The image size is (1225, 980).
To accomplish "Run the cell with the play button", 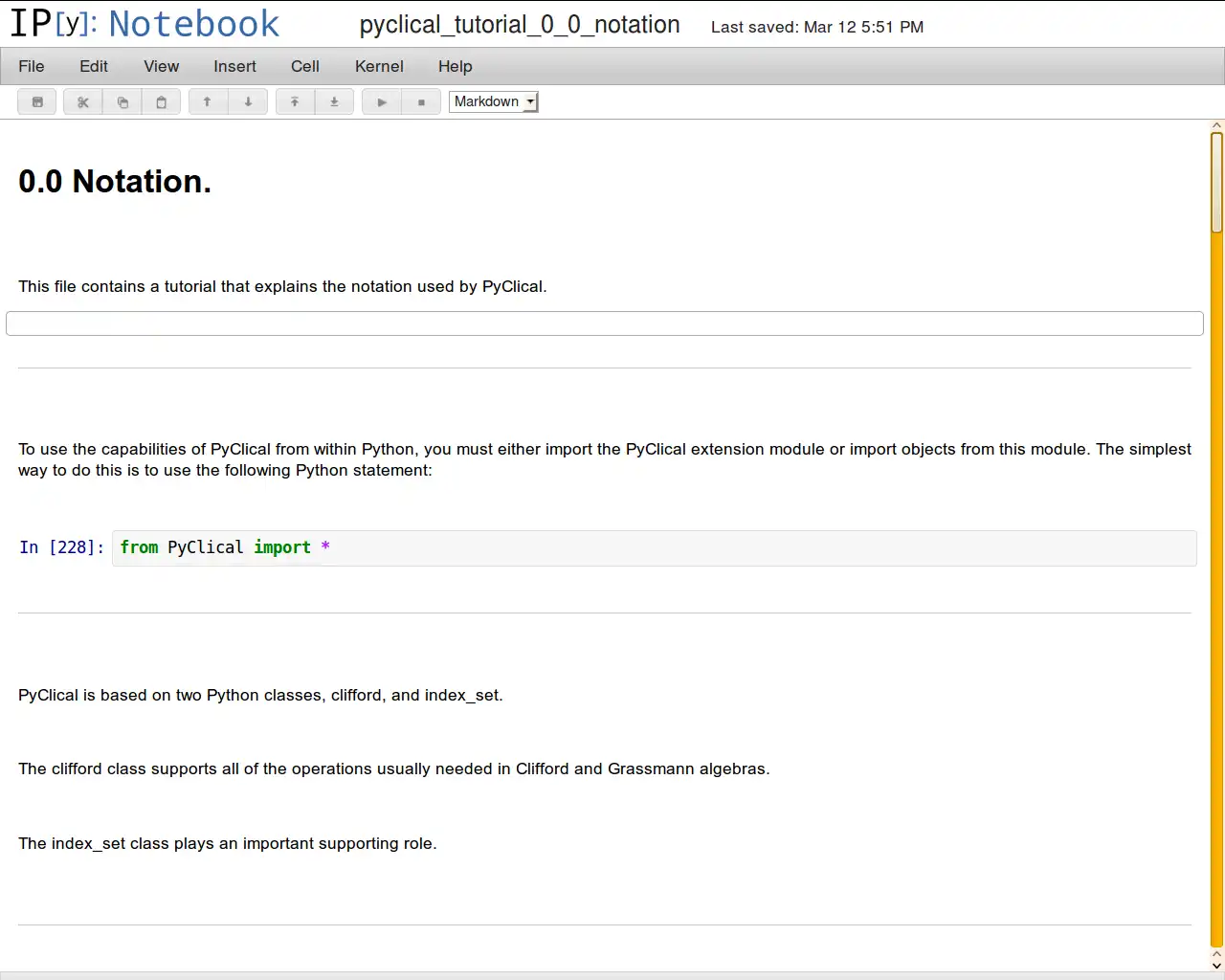I will pyautogui.click(x=382, y=101).
